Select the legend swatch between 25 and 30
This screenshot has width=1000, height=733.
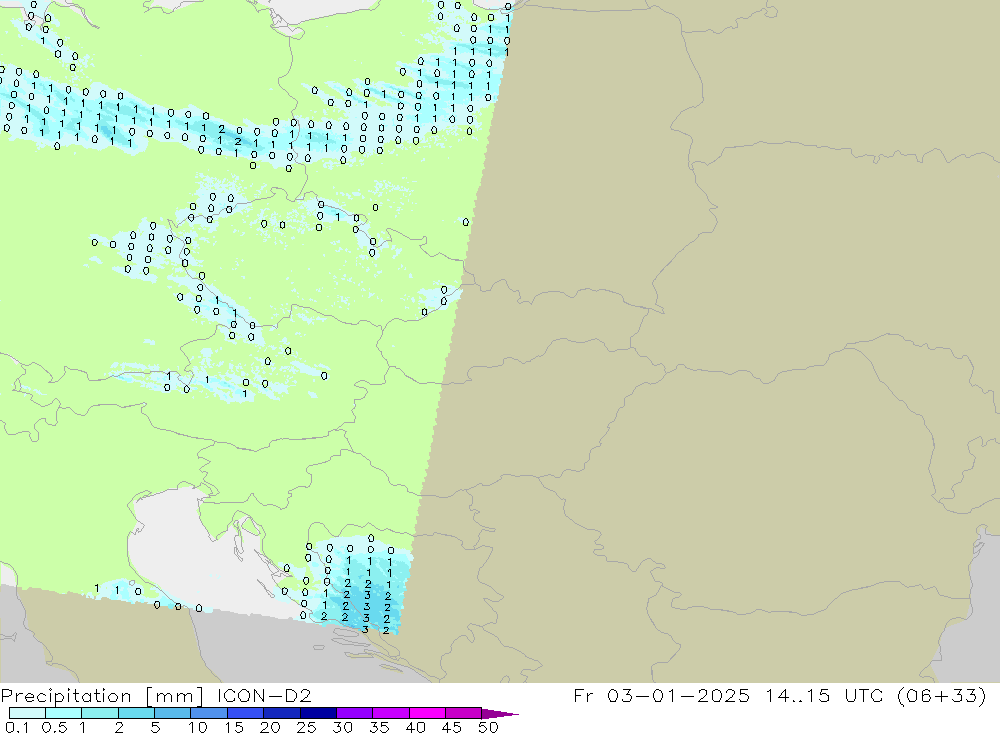[318, 713]
